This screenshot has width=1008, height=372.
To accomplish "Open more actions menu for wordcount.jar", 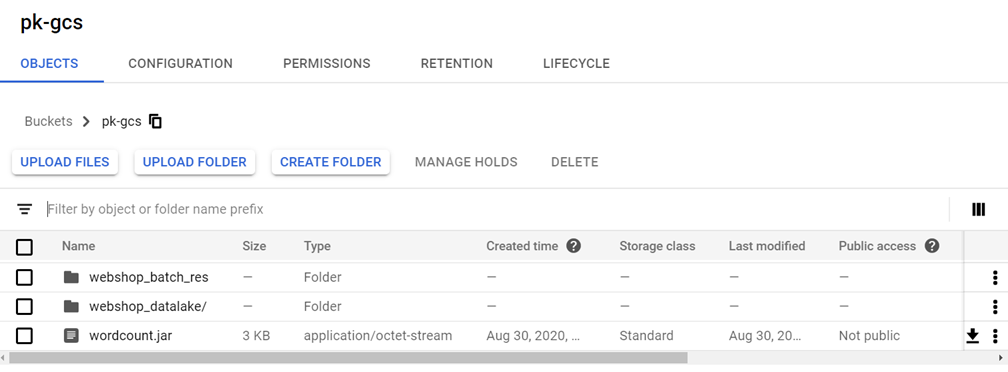I will pyautogui.click(x=995, y=335).
